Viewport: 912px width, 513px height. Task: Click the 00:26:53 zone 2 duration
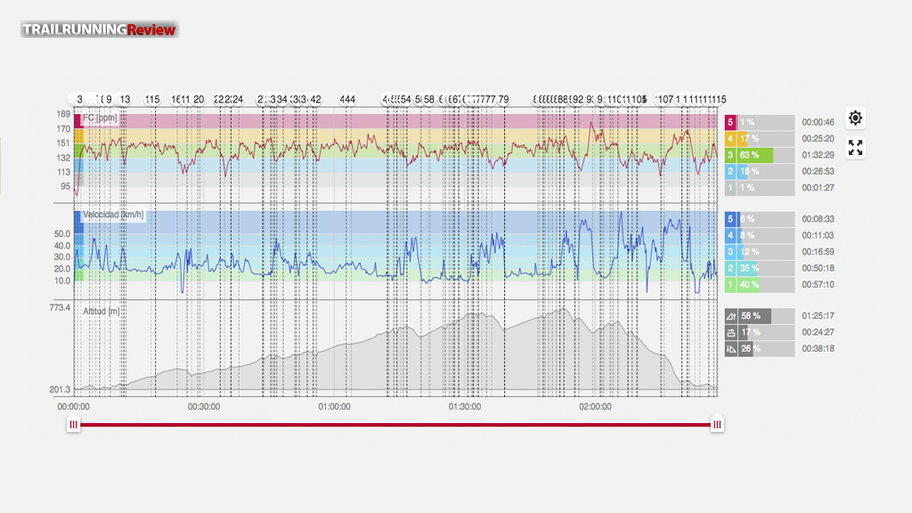(818, 172)
